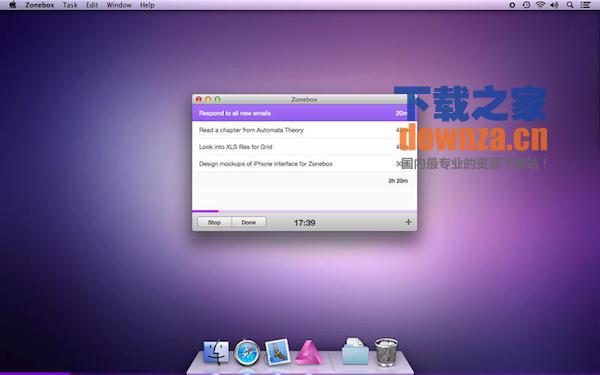Close the Zonebox window
The height and width of the screenshot is (375, 600).
[198, 99]
